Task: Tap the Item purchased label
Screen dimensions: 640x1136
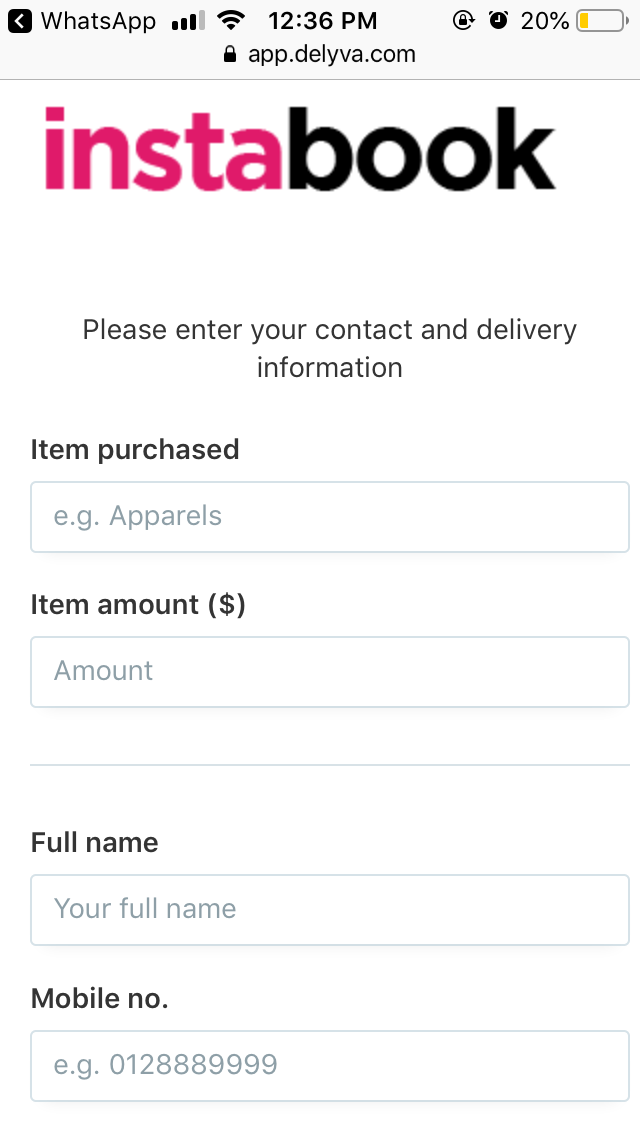Action: tap(135, 450)
